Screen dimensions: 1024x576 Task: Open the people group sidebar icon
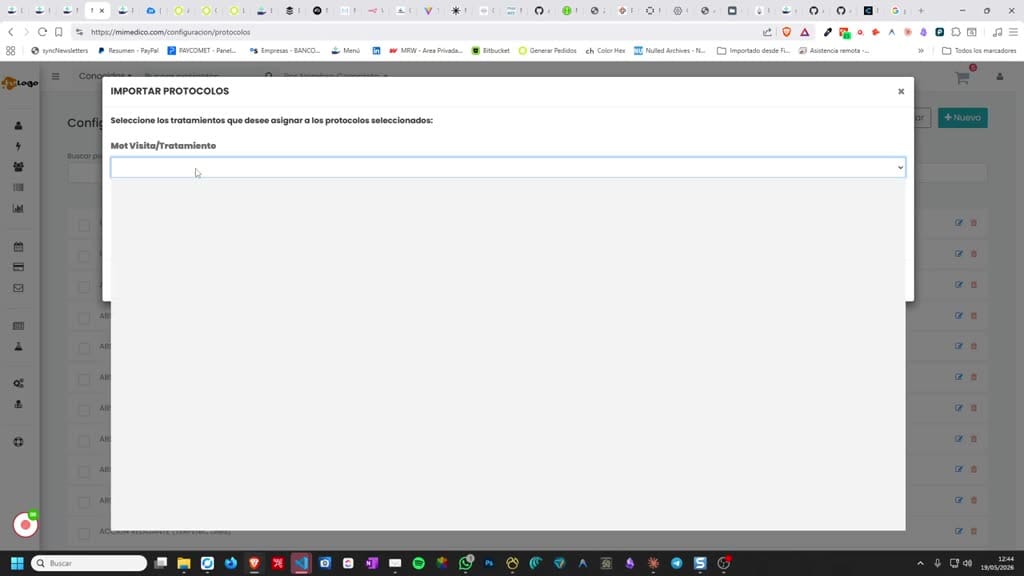[18, 167]
